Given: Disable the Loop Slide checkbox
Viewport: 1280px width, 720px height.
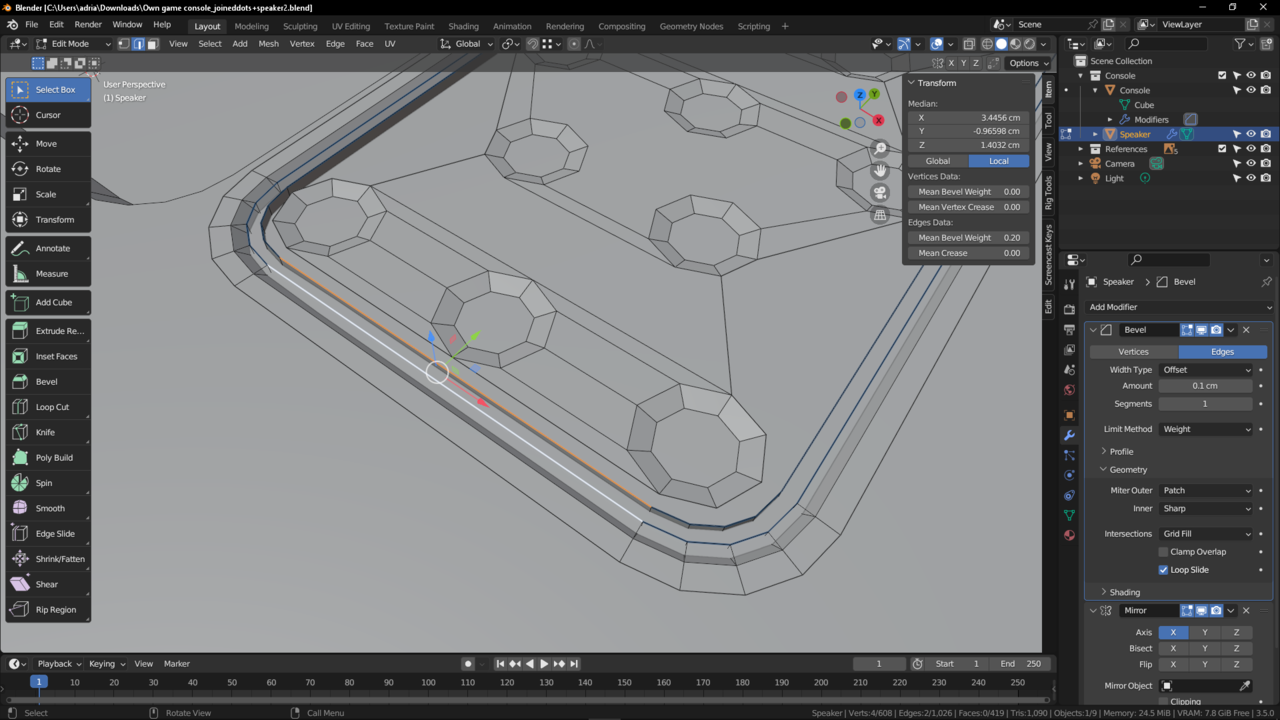Looking at the screenshot, I should 1163,570.
